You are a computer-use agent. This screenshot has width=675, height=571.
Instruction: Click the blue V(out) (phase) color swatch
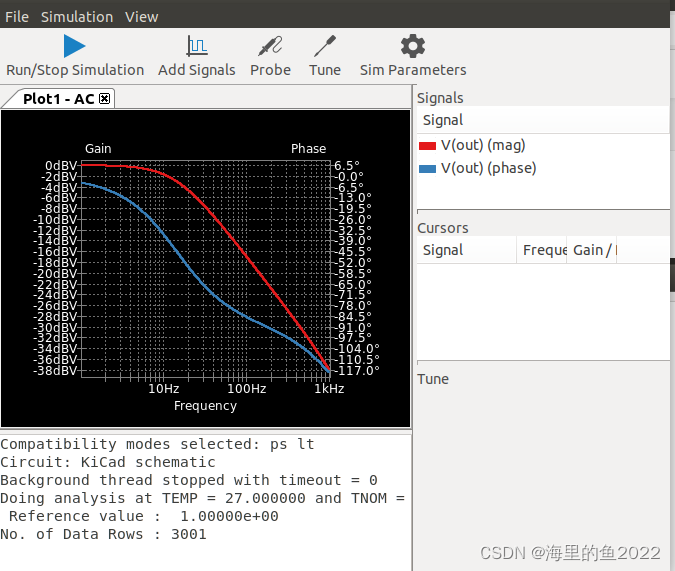click(x=427, y=169)
